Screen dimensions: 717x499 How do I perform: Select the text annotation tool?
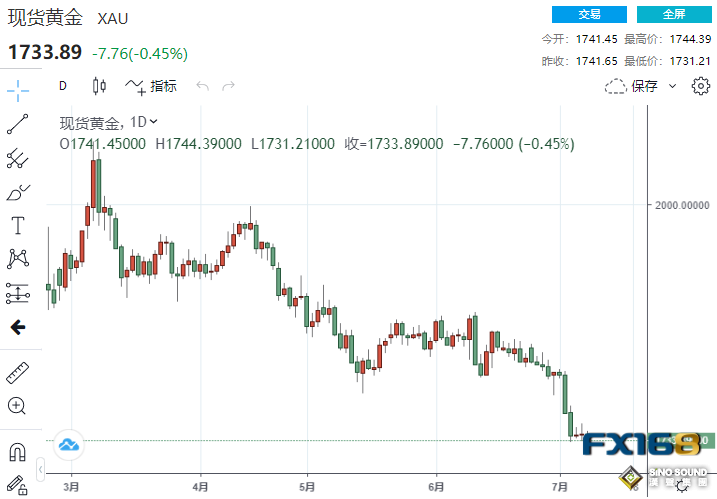[x=18, y=225]
